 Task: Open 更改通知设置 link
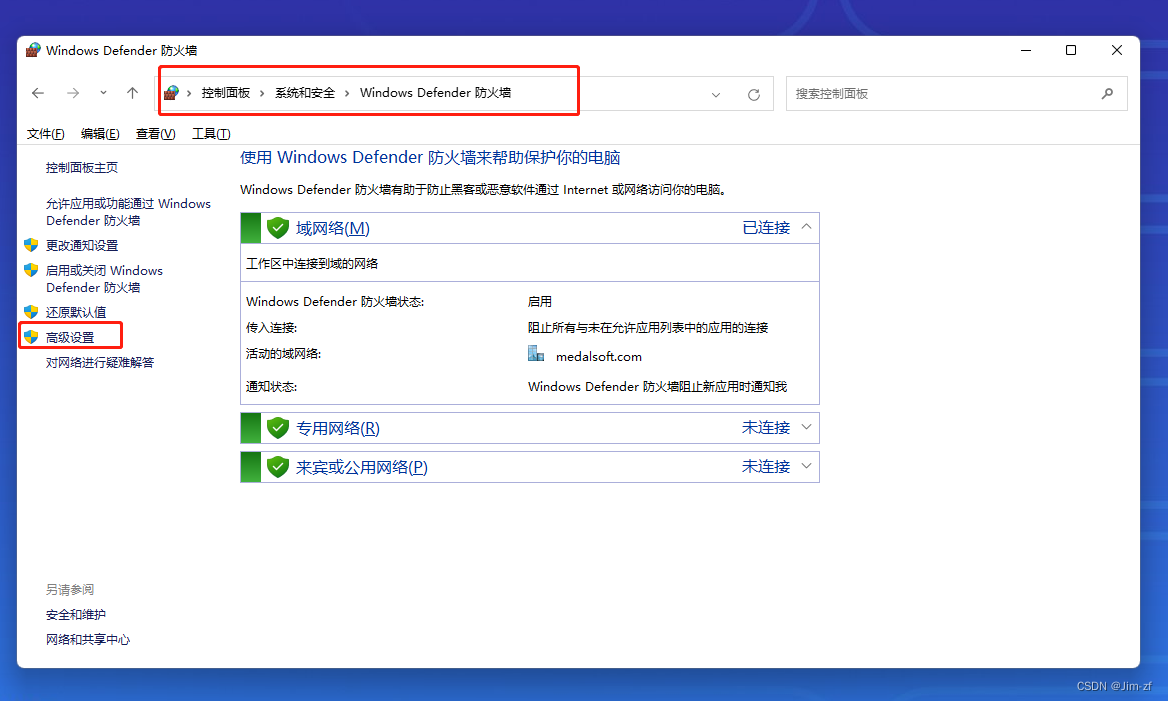point(82,245)
